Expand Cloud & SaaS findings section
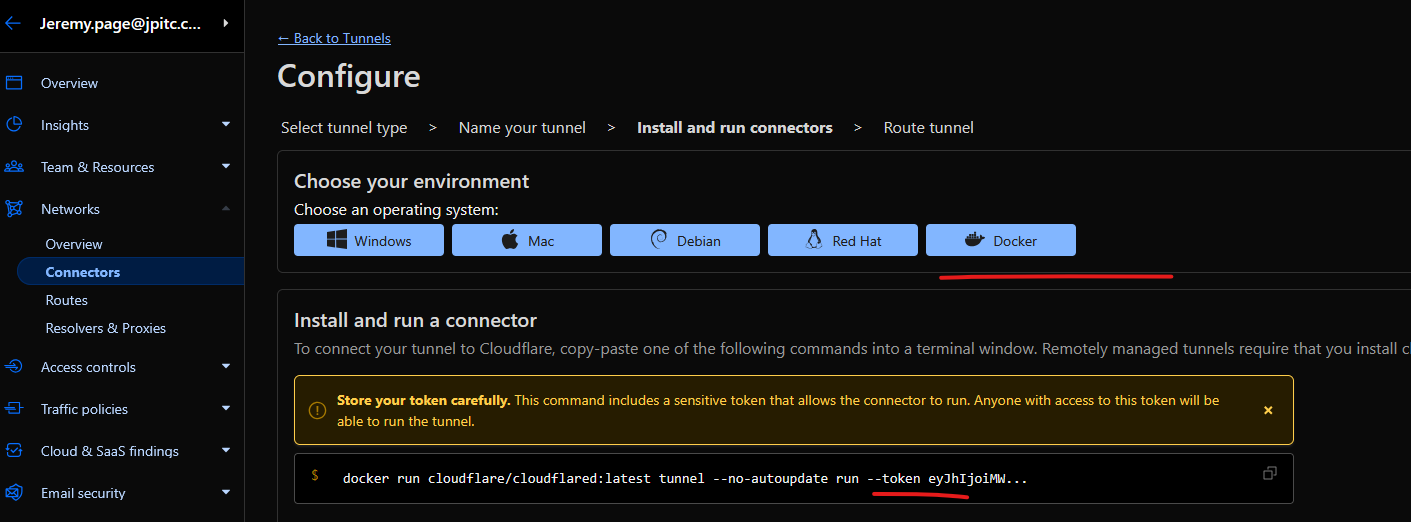This screenshot has width=1411, height=522. pos(226,451)
